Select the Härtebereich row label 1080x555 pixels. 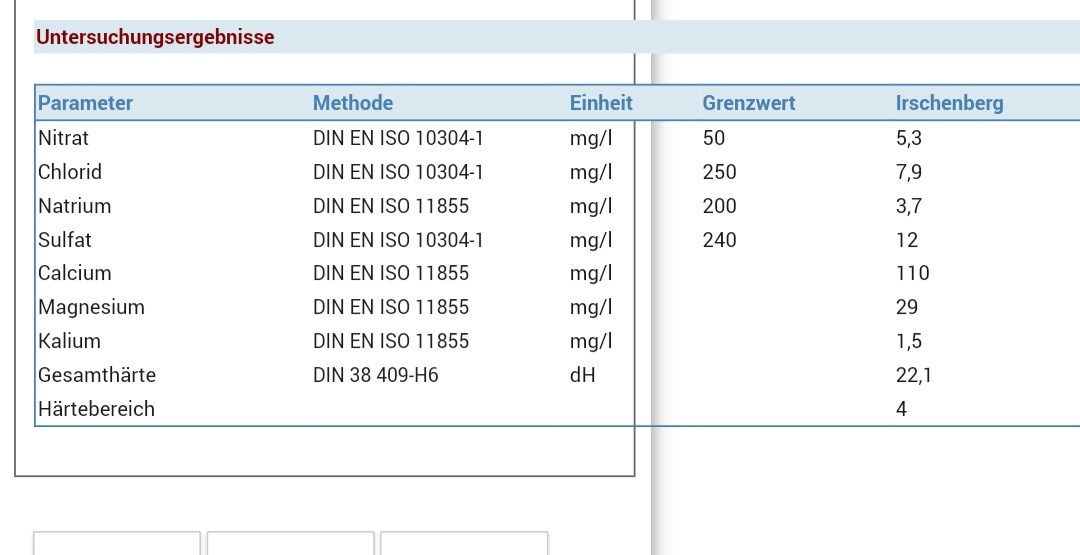tap(96, 409)
